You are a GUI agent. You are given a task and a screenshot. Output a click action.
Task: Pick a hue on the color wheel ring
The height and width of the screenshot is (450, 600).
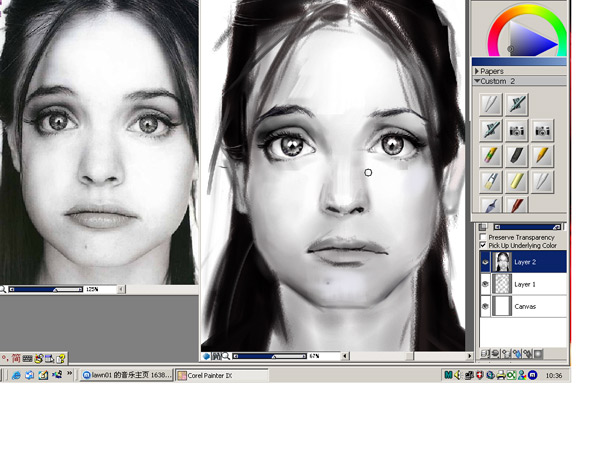click(527, 9)
